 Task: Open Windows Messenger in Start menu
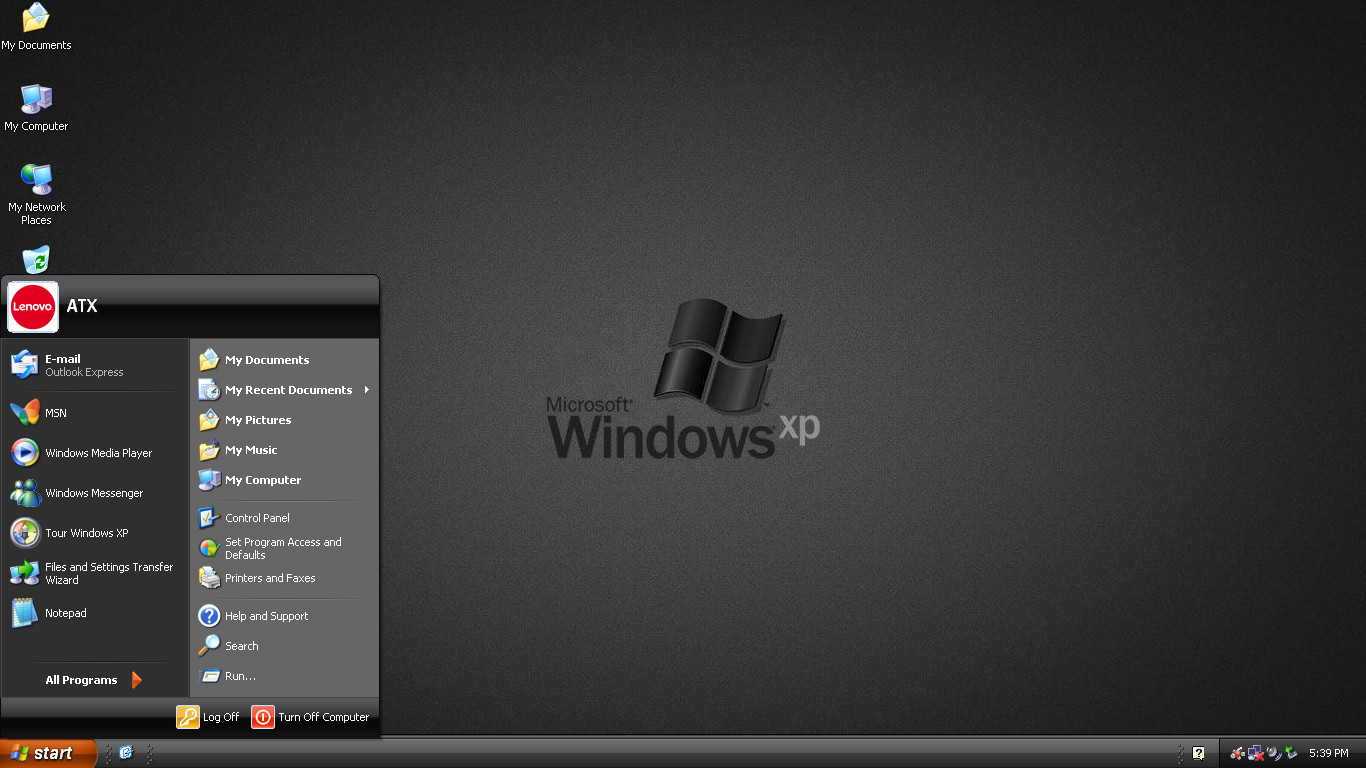pos(95,493)
